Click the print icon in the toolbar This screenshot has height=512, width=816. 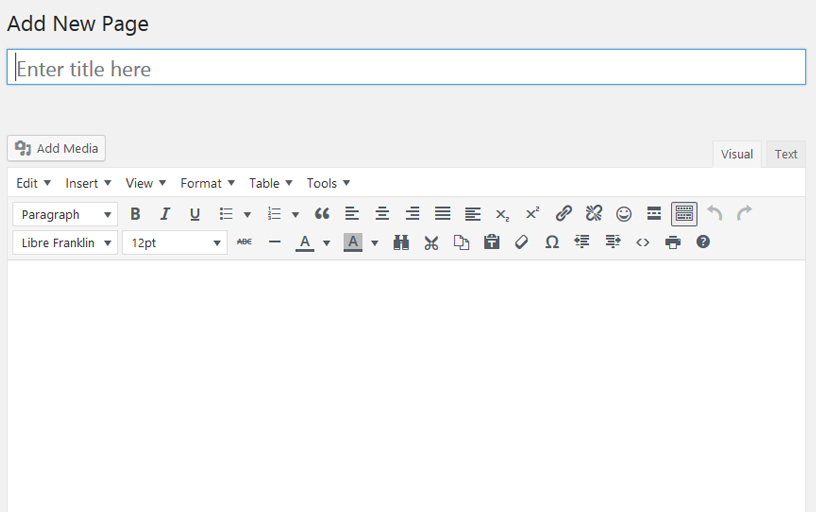click(673, 242)
